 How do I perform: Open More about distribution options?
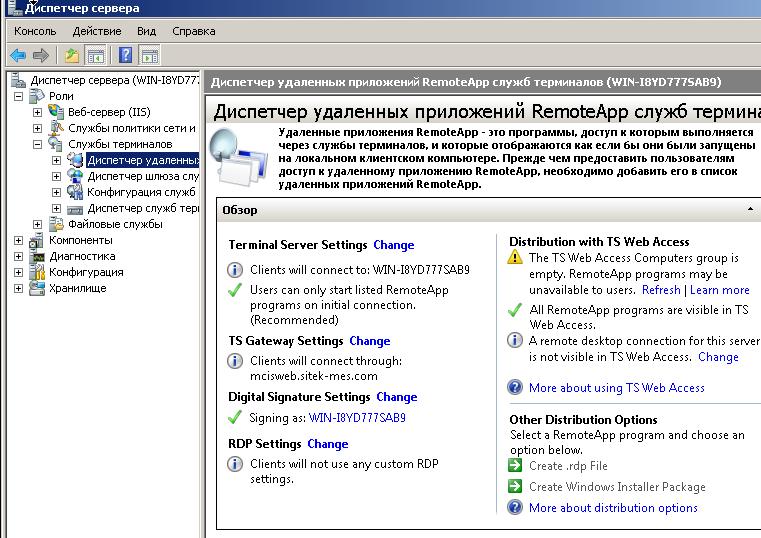[x=613, y=508]
